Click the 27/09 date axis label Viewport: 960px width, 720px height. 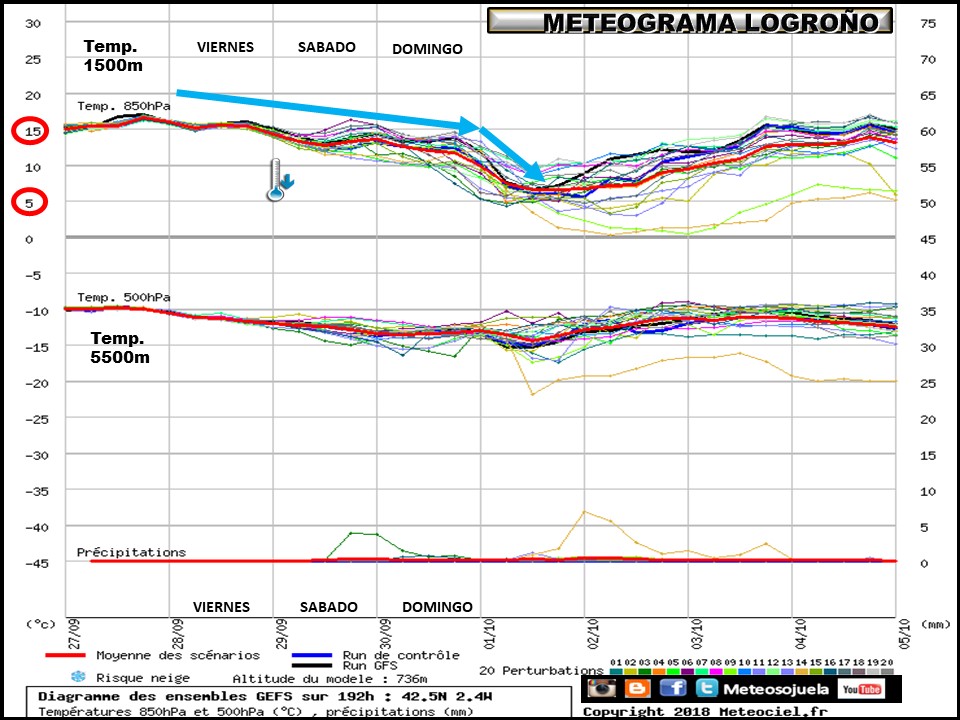point(74,634)
